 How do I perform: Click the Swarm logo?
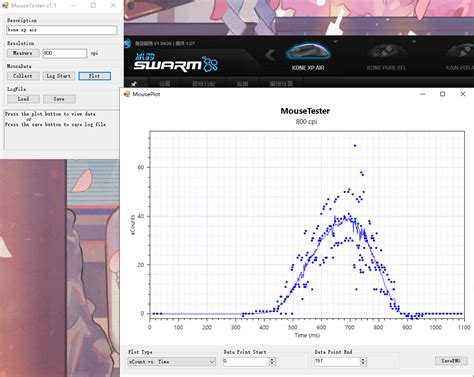point(176,62)
